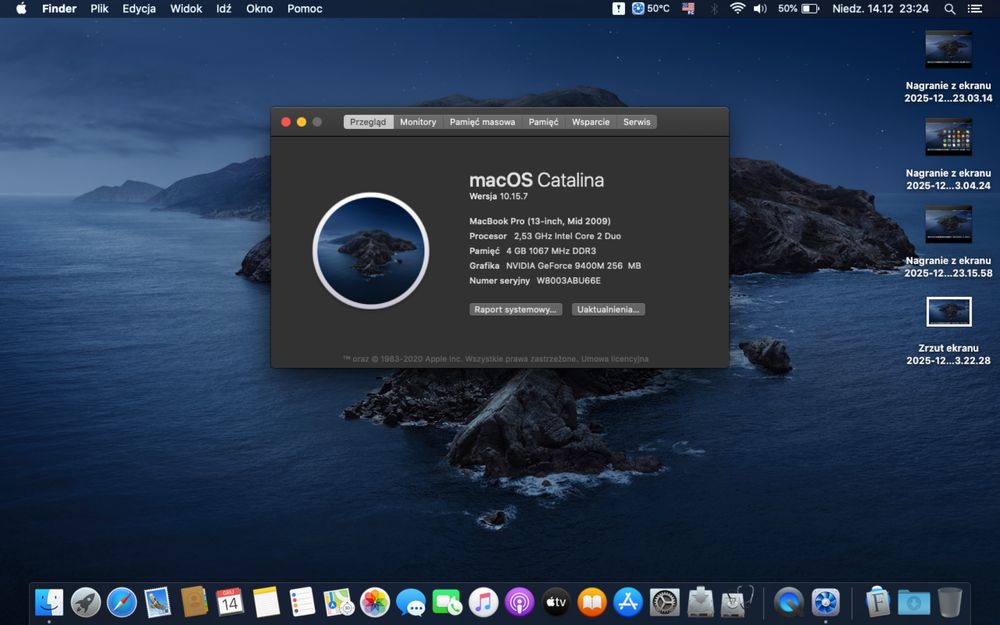
Task: Open Calendar icon showing 14
Action: point(230,602)
